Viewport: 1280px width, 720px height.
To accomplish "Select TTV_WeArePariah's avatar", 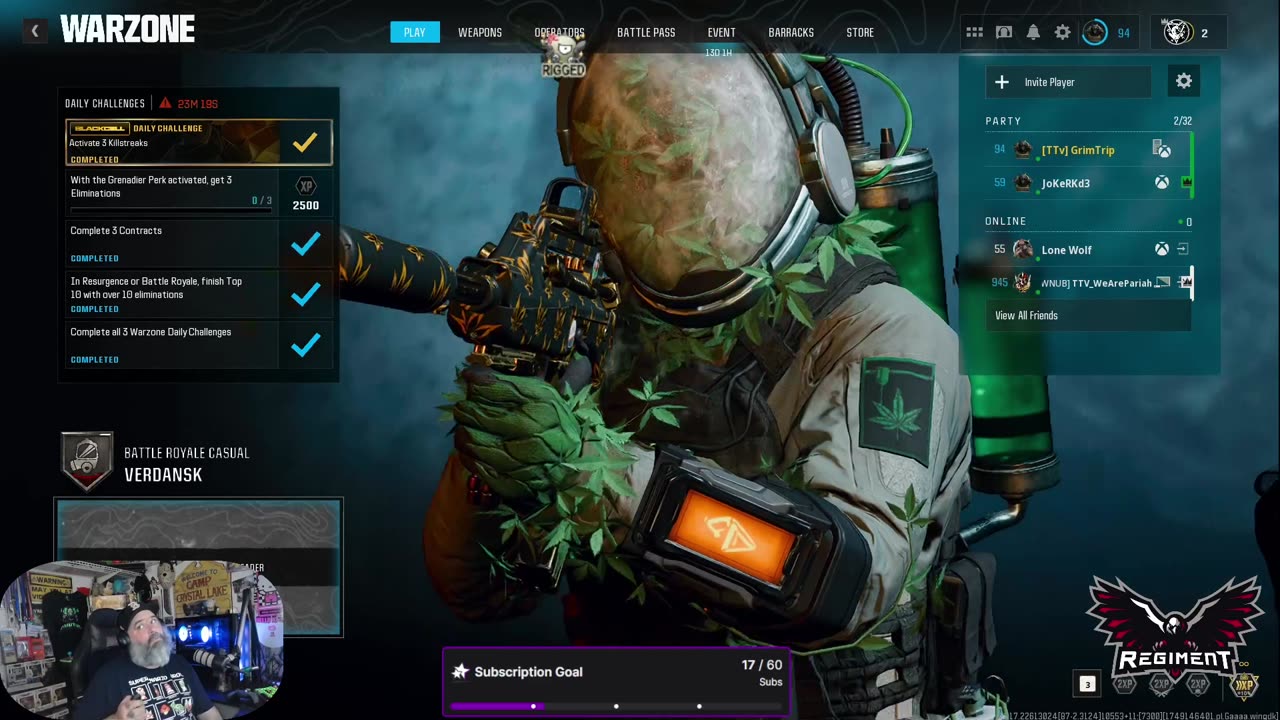I will point(1022,283).
